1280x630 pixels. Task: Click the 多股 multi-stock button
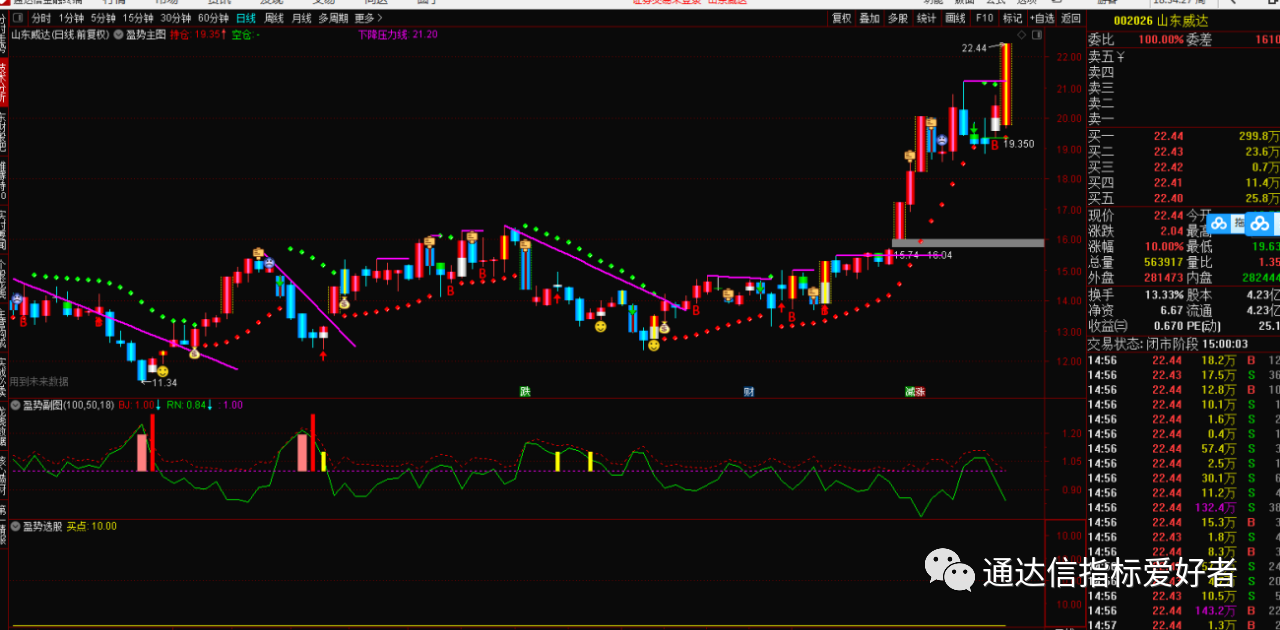(x=898, y=18)
